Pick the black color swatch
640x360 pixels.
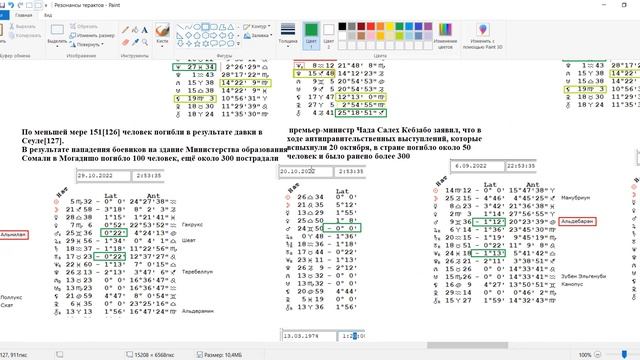tap(342, 27)
